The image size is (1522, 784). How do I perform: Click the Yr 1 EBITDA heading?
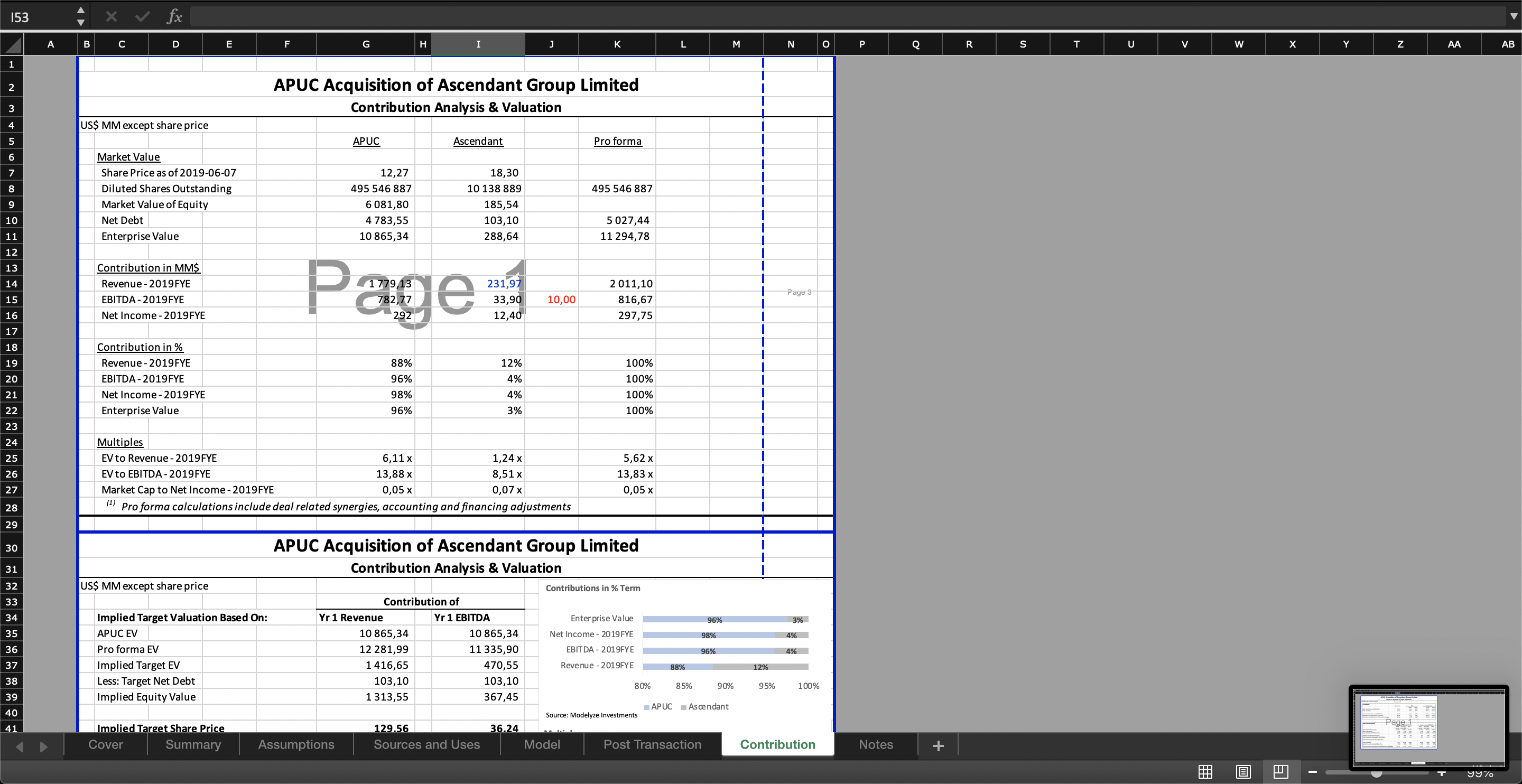(462, 618)
